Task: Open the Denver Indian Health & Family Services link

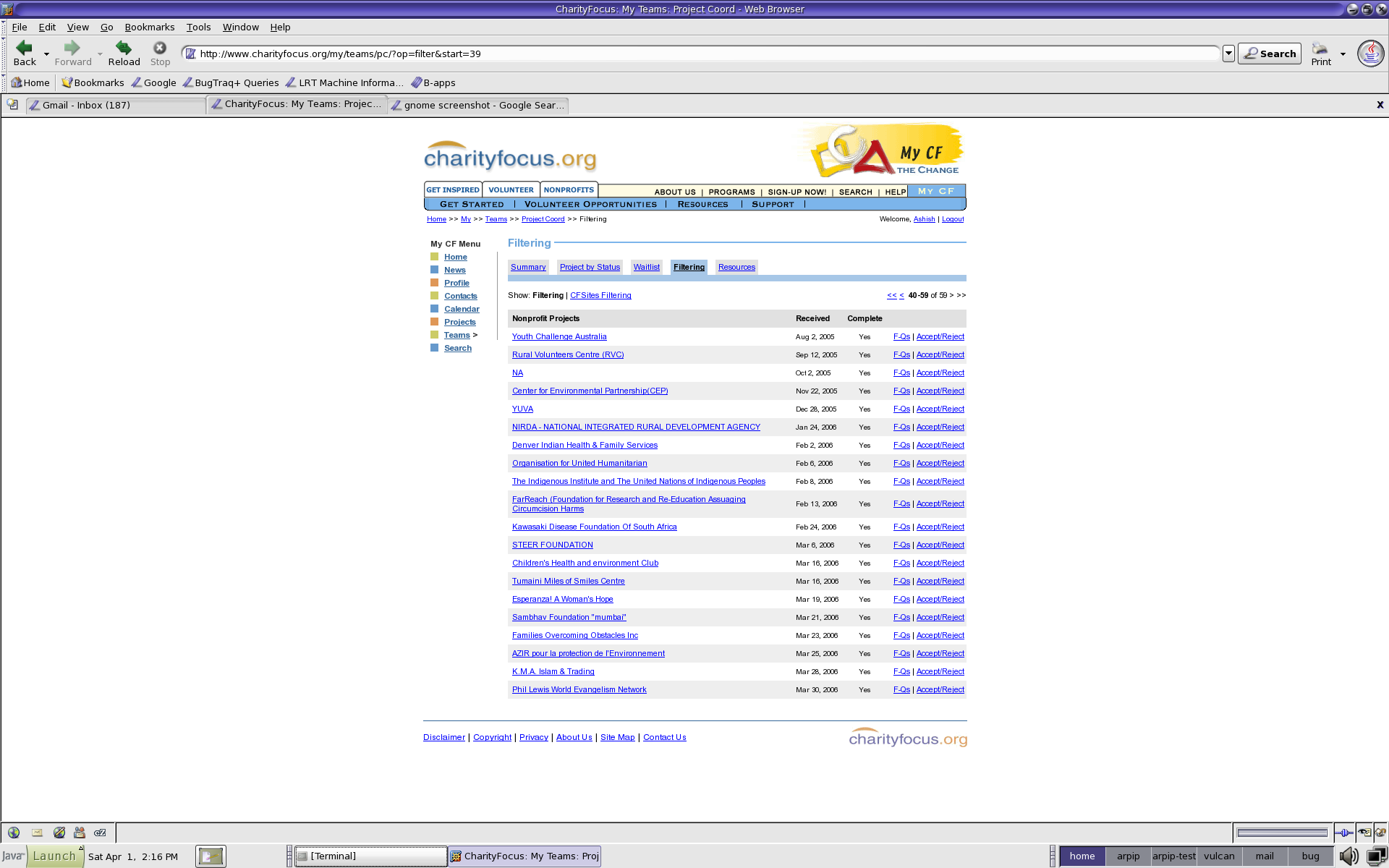Action: click(x=585, y=445)
